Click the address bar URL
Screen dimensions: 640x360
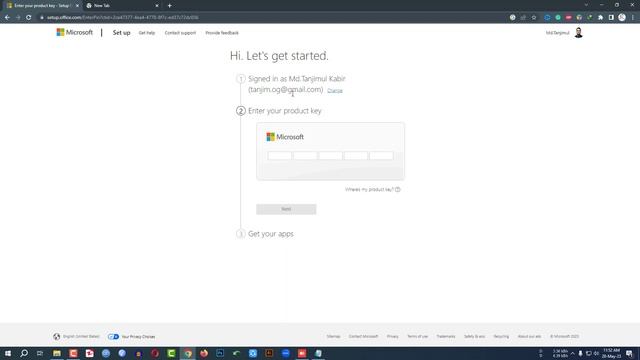pyautogui.click(x=122, y=18)
